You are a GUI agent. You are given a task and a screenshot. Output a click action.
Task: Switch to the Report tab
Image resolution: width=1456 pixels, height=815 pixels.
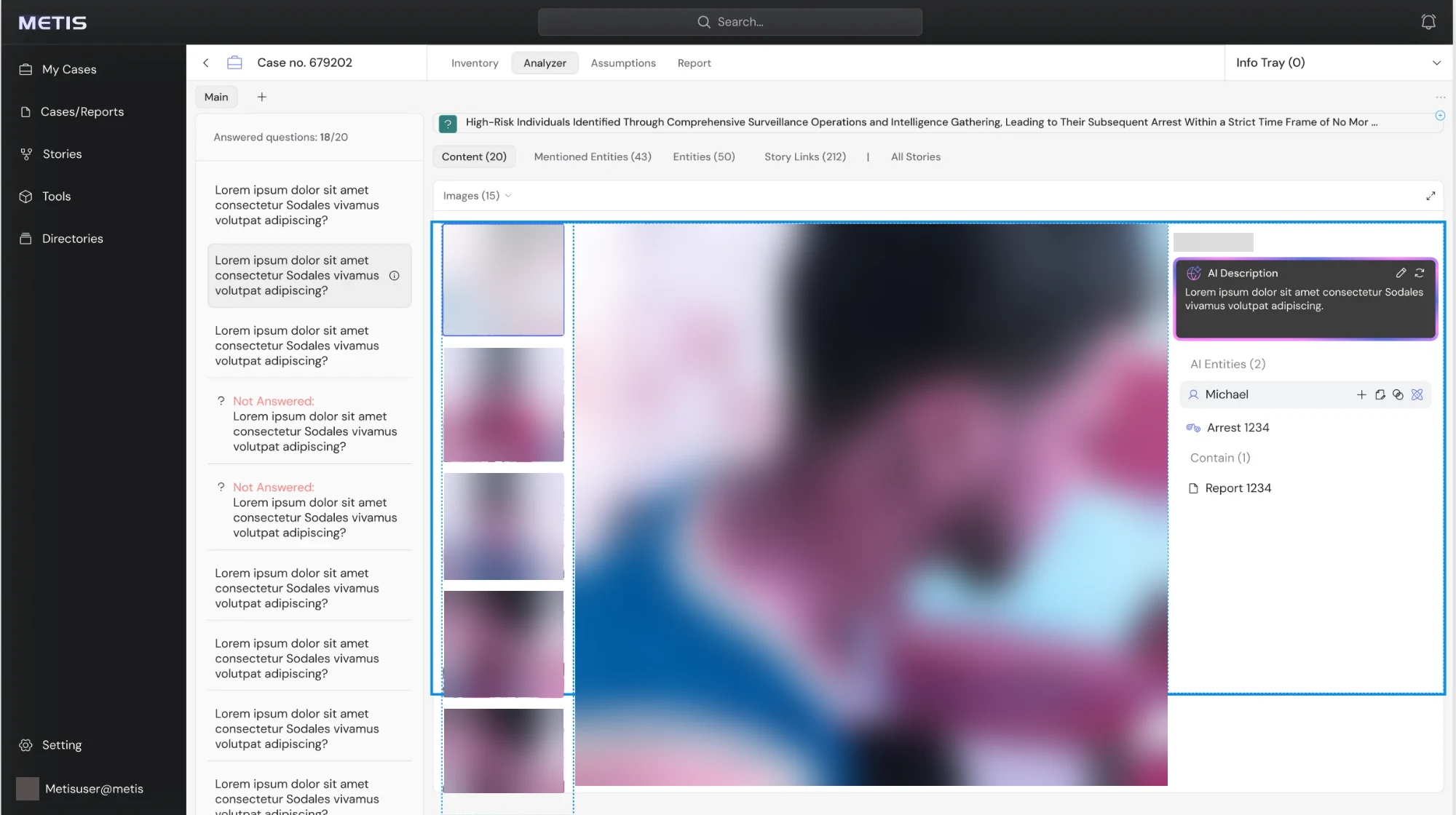point(694,63)
